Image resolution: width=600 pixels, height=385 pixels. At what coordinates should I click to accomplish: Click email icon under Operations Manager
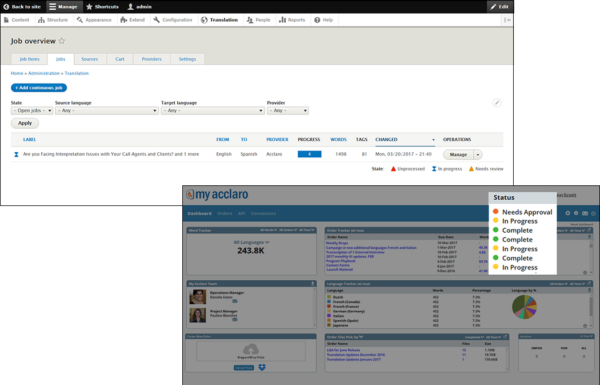click(235, 301)
